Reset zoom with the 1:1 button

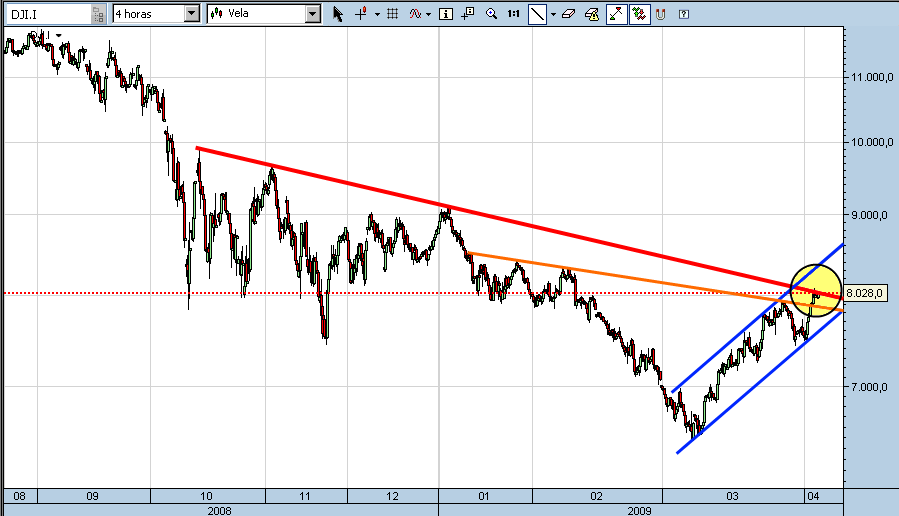click(514, 14)
